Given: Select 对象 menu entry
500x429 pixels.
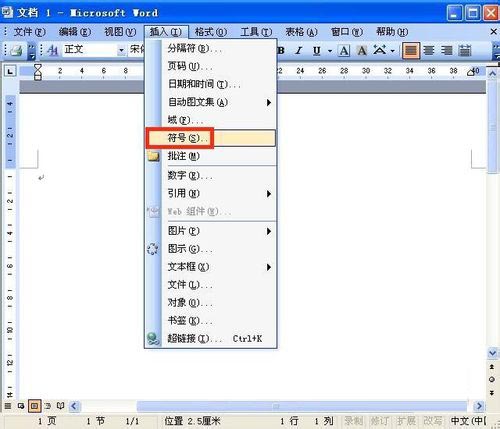Looking at the screenshot, I should [211, 303].
